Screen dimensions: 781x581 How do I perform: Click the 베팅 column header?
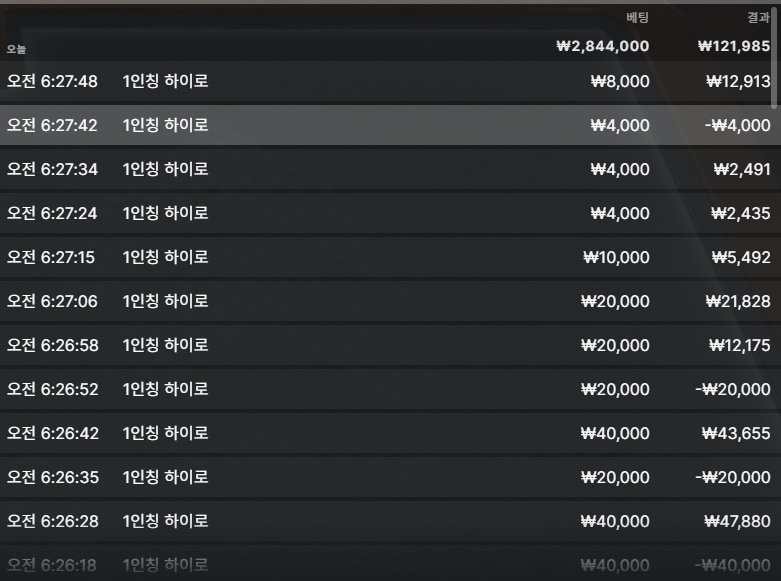[x=638, y=17]
